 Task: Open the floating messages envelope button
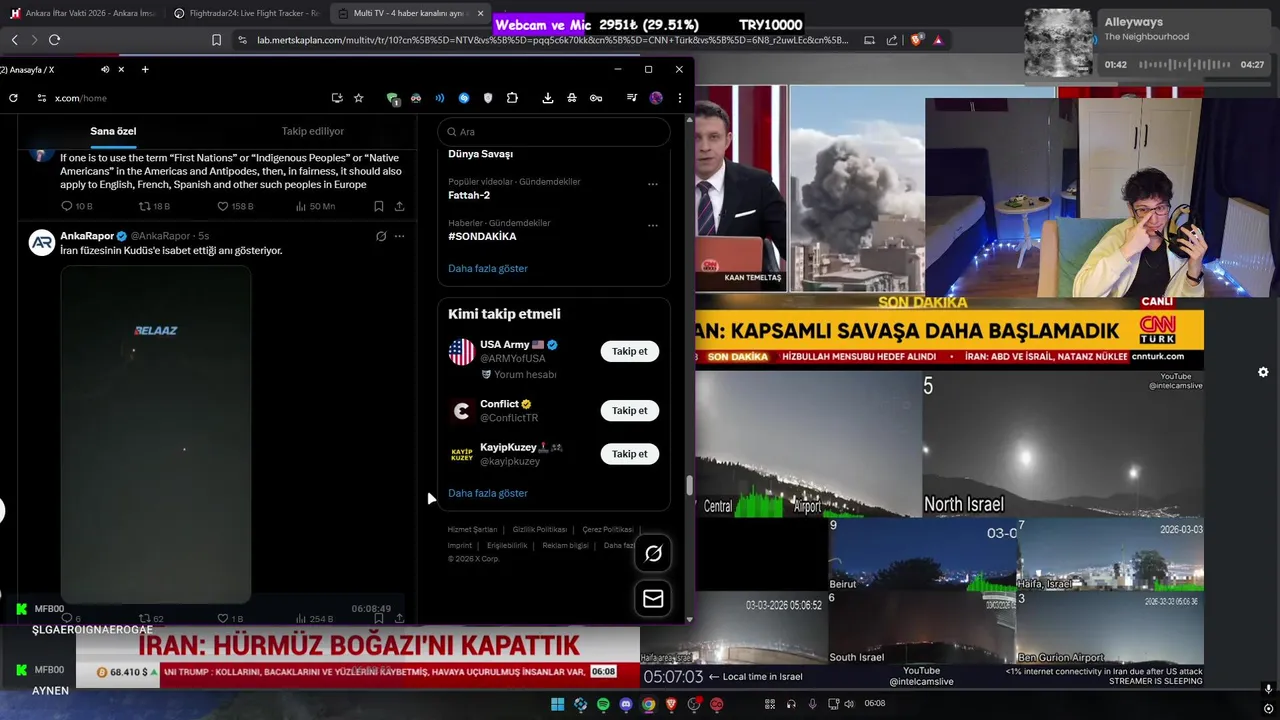pyautogui.click(x=653, y=598)
